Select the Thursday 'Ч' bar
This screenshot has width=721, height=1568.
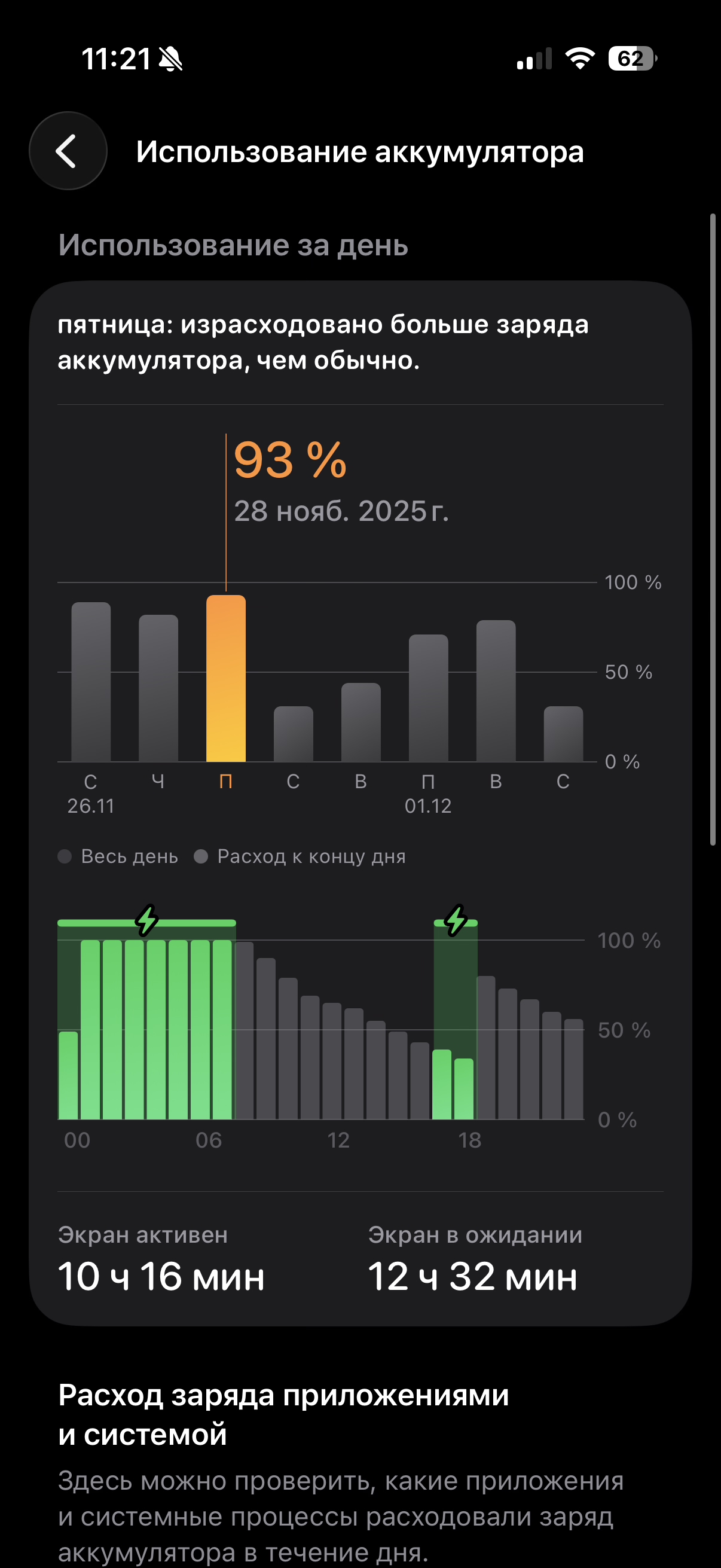pyautogui.click(x=158, y=688)
